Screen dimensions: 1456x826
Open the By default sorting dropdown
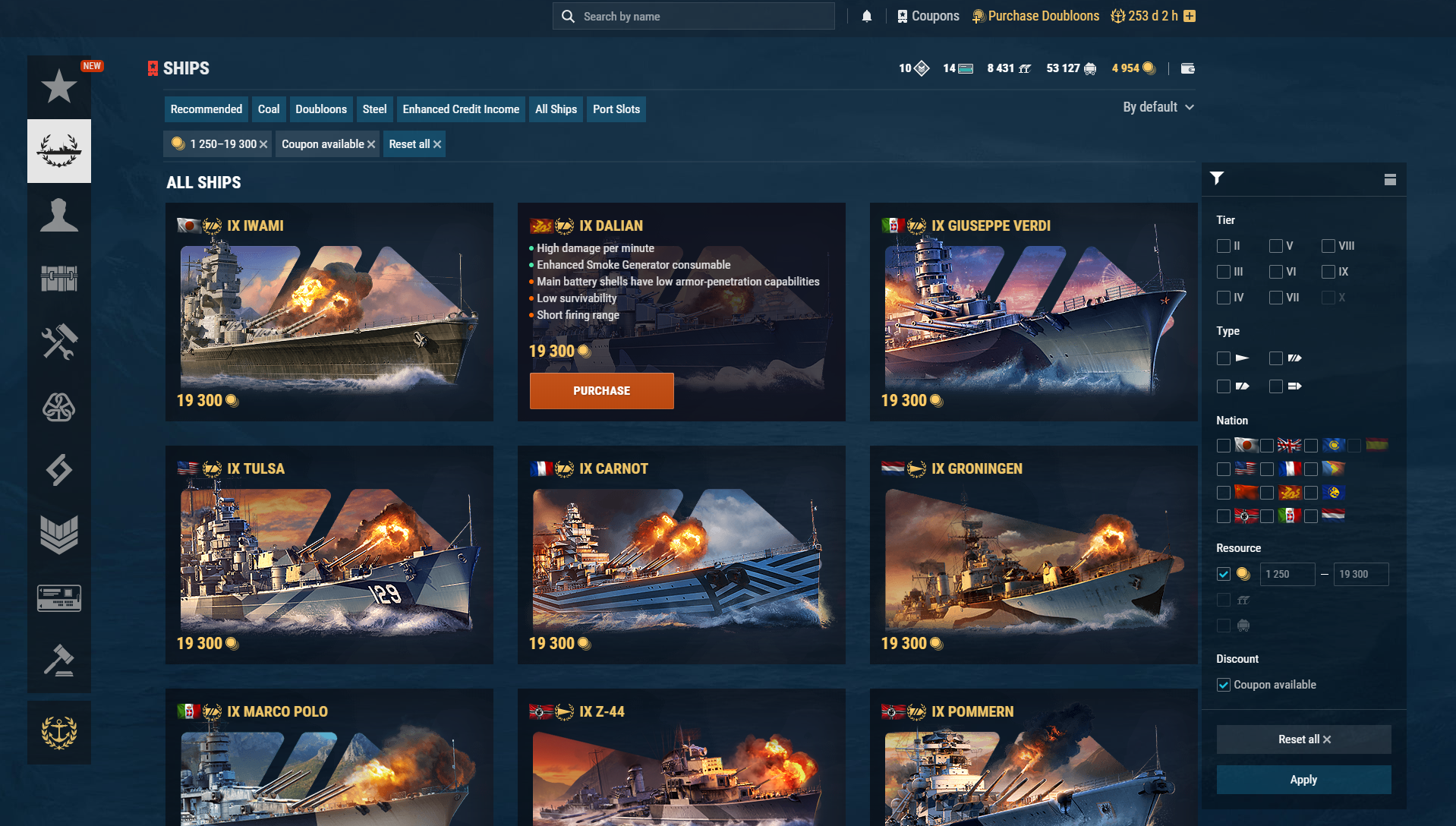(1158, 107)
